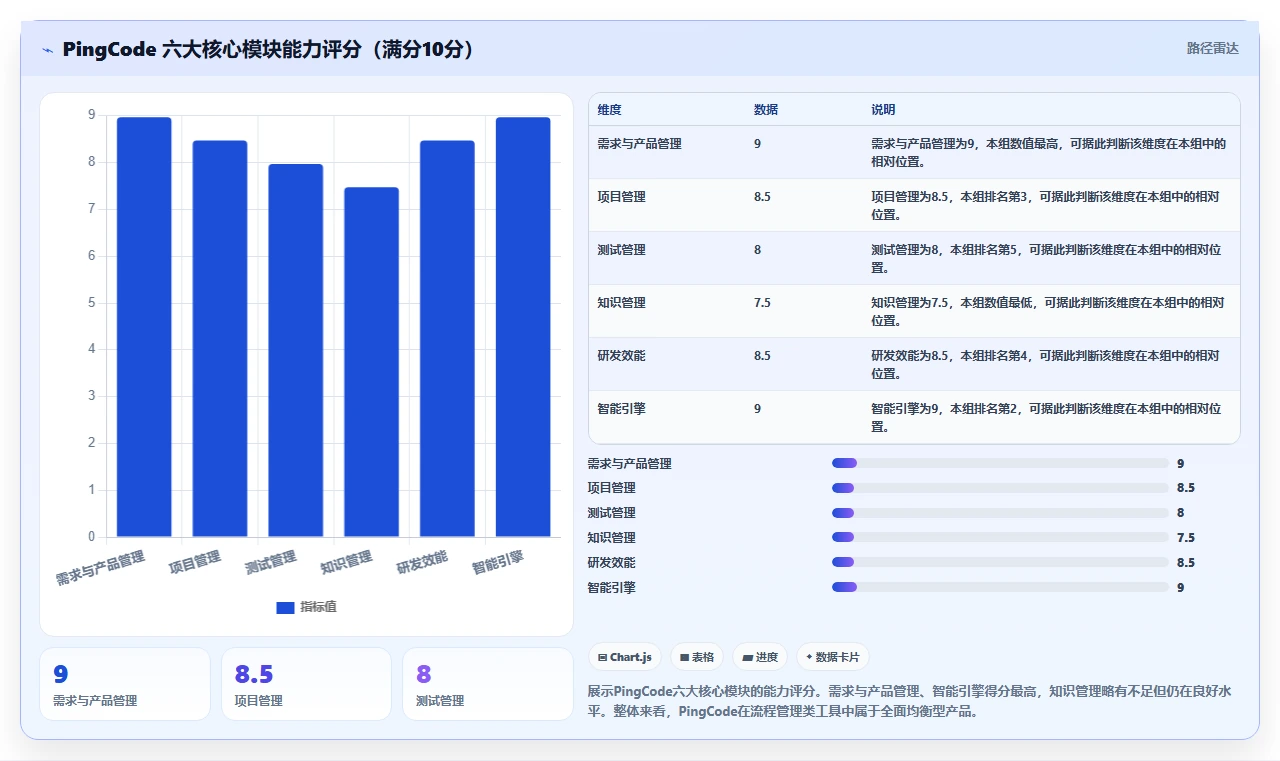Click the lightning icon beside PingCode title
The image size is (1280, 761).
point(47,49)
